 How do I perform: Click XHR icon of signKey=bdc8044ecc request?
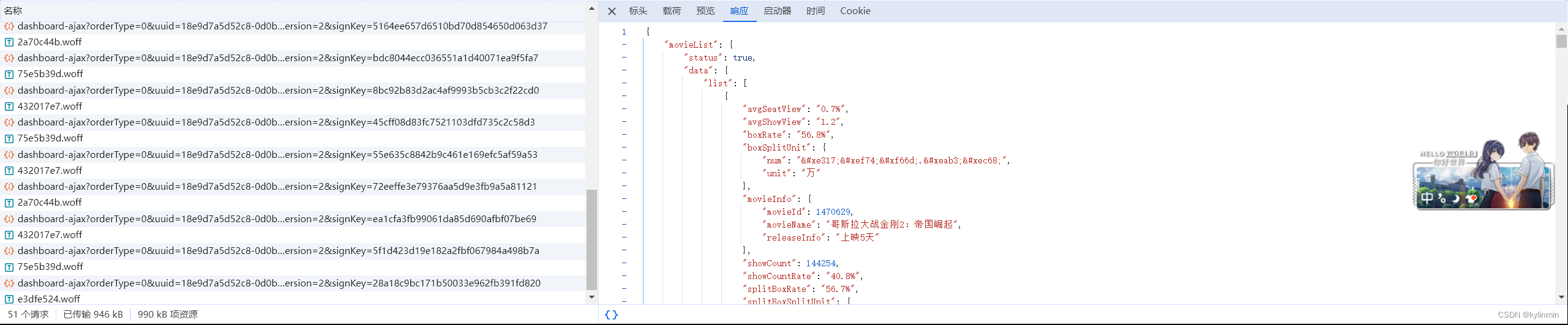(x=9, y=58)
